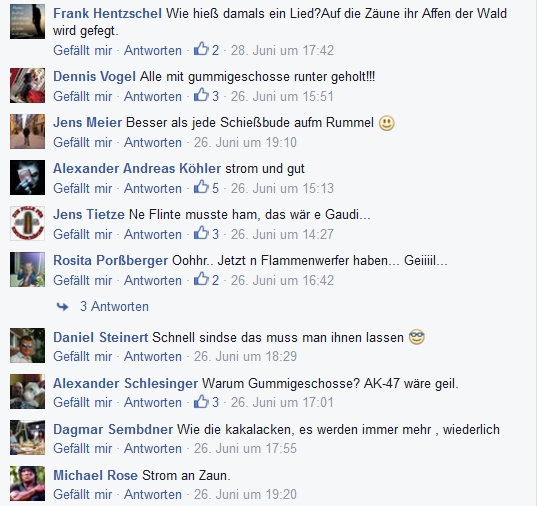Click thumbs-up icon on Alexander Schlesinger's comment
The width and height of the screenshot is (537, 506).
tap(201, 401)
